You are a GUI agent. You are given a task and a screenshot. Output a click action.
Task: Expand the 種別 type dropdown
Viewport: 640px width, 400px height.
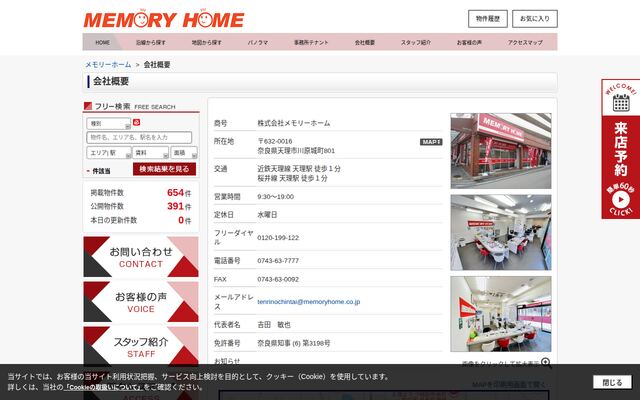coord(109,123)
